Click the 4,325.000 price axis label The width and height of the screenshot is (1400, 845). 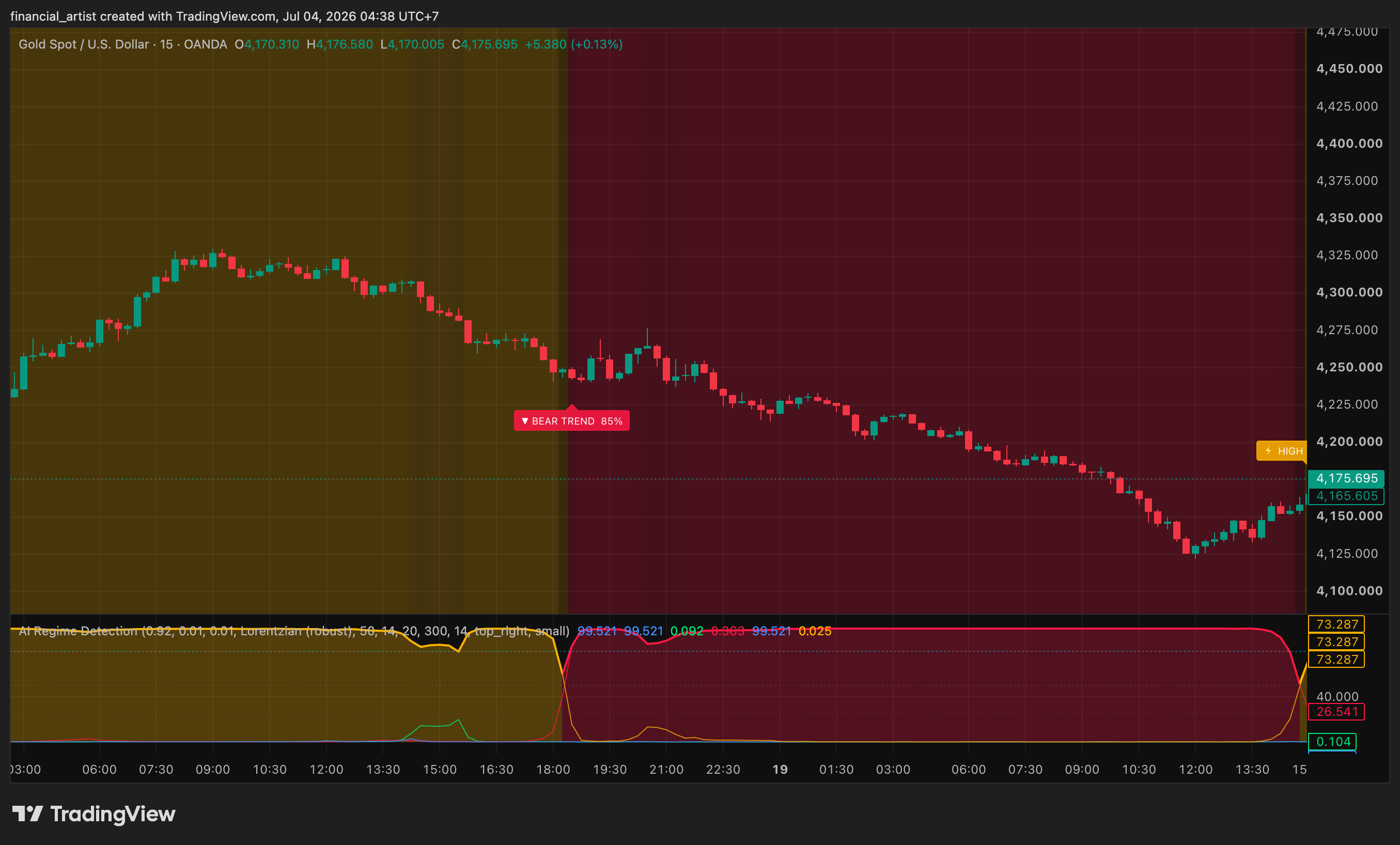click(1347, 255)
